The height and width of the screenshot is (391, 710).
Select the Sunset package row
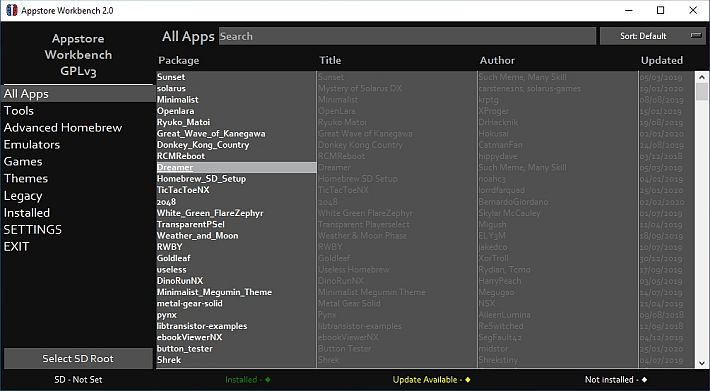pos(236,77)
